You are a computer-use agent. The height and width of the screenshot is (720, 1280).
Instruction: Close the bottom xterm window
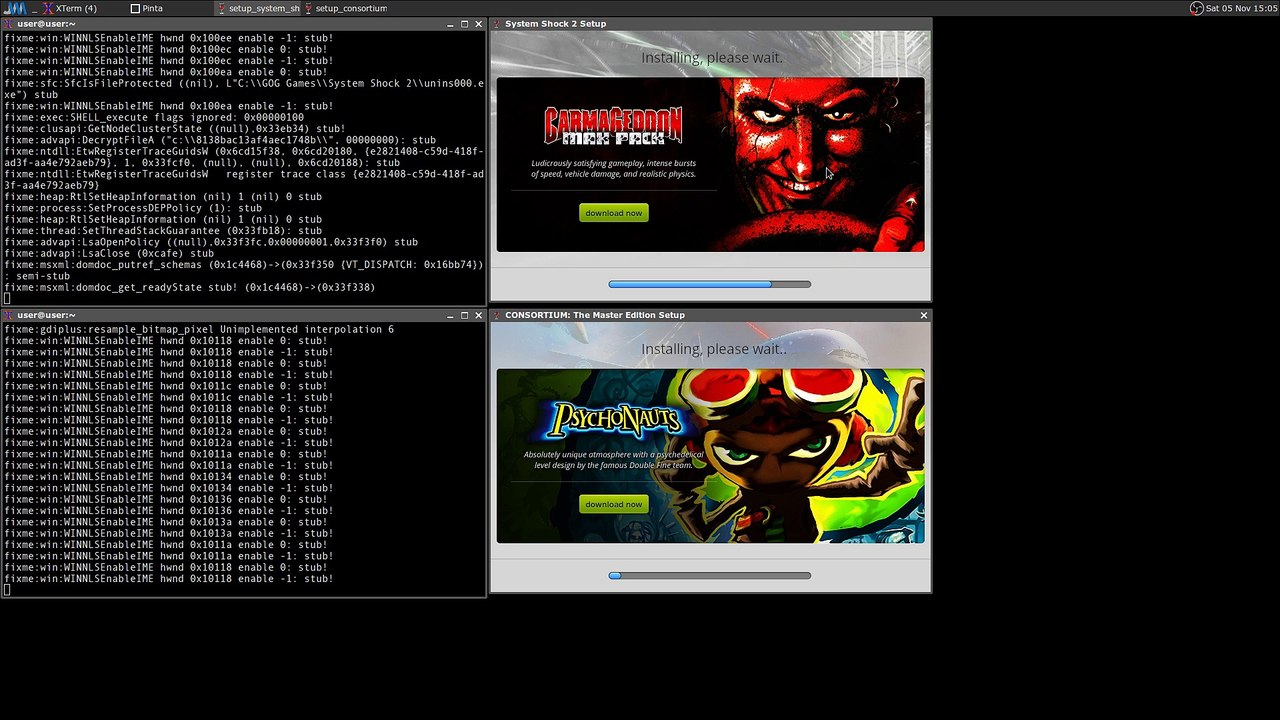click(478, 315)
